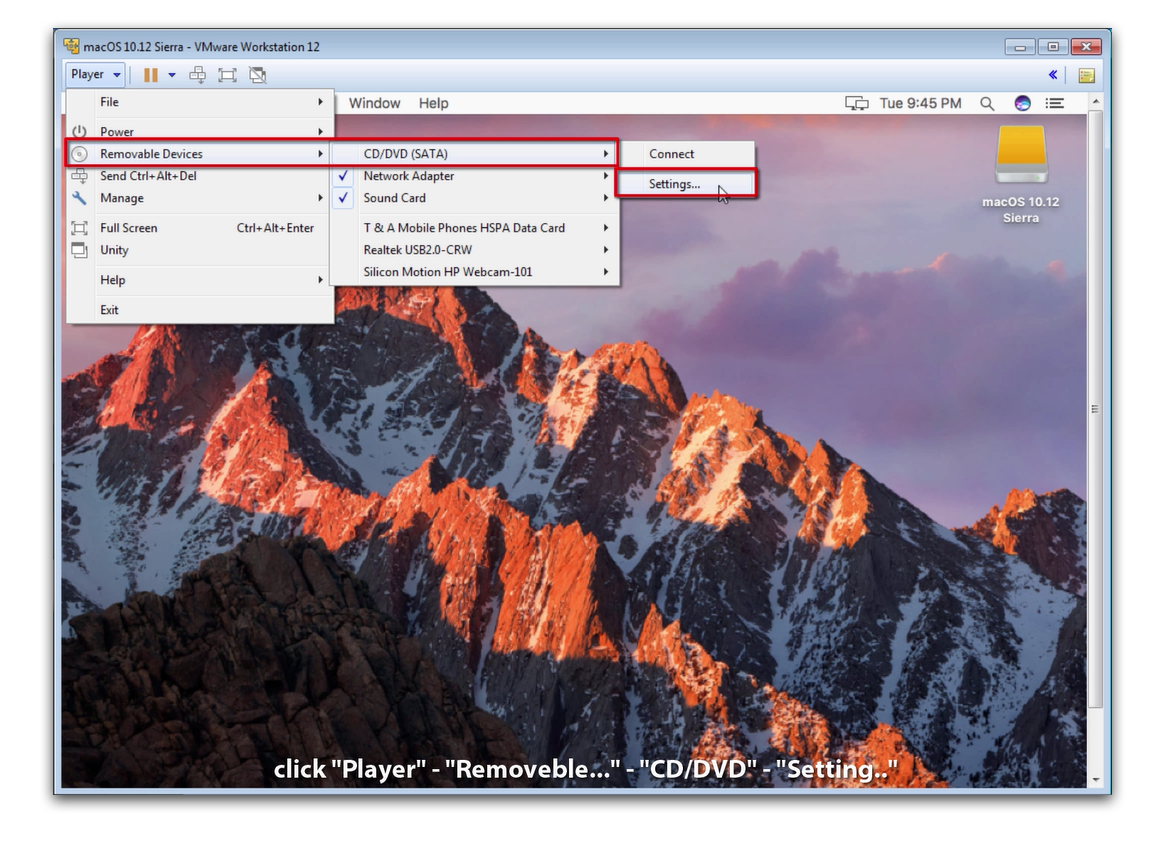The width and height of the screenshot is (1165, 844).
Task: Minimize the VMware Workstation window
Action: [x=1019, y=47]
